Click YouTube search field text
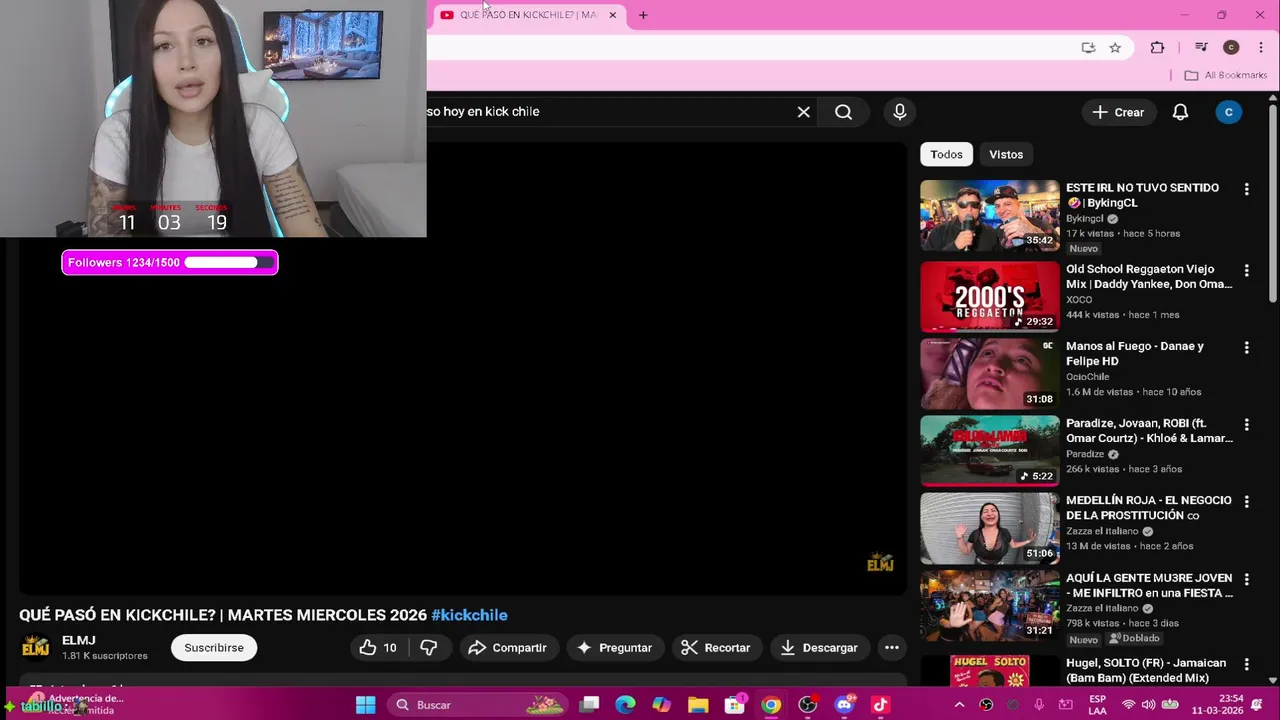 click(x=484, y=111)
